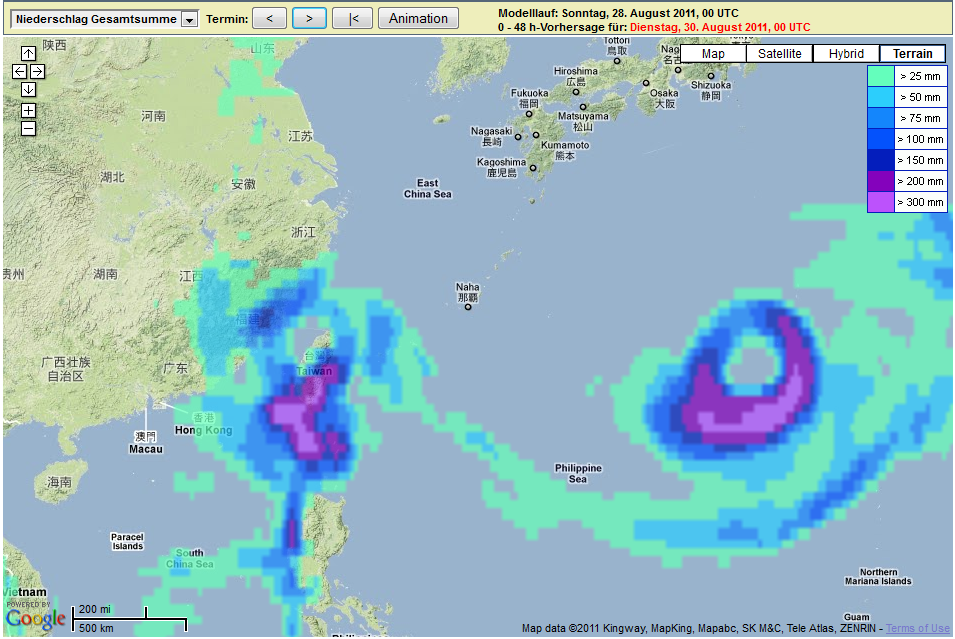Select the Hybrid map view
This screenshot has width=955, height=639.
coord(846,54)
